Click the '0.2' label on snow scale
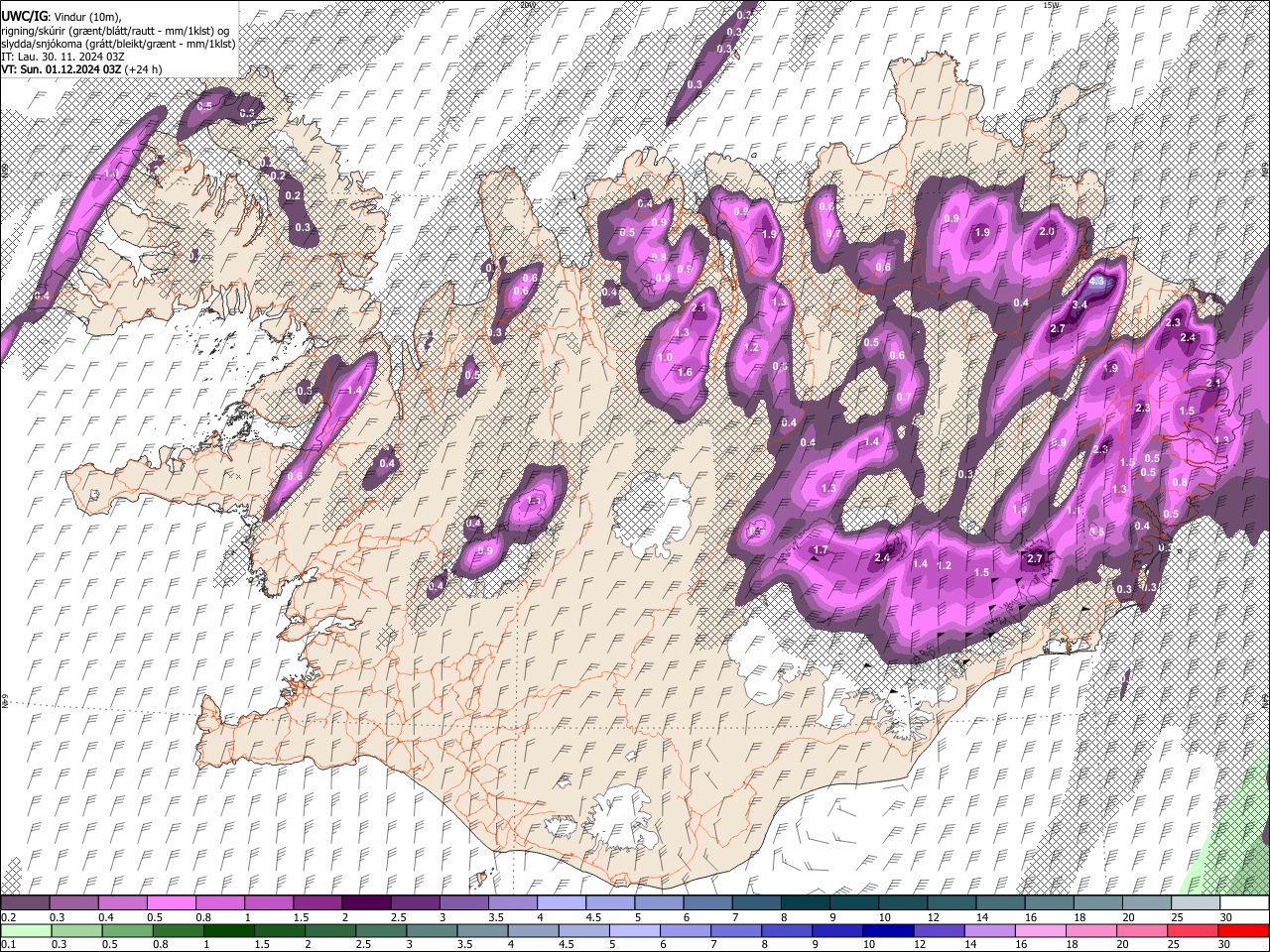The image size is (1270, 952). (8, 917)
